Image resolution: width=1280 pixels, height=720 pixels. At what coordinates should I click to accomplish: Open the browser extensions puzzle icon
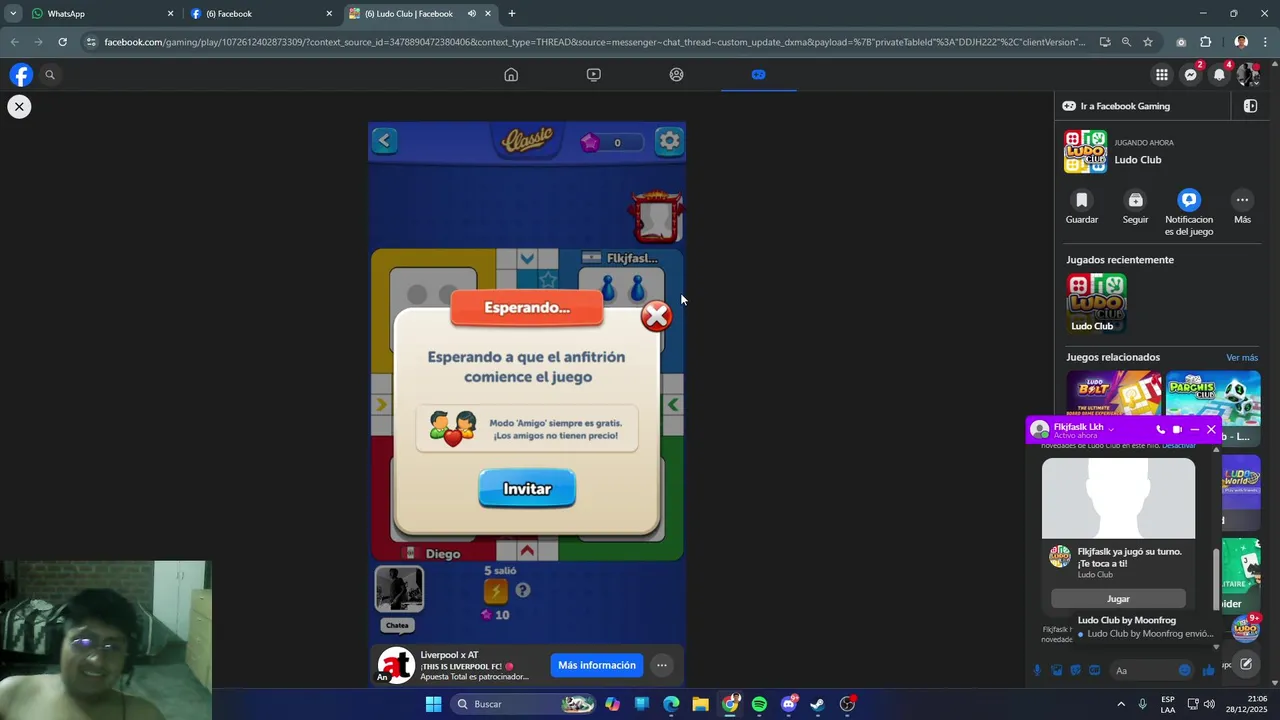tap(1205, 42)
